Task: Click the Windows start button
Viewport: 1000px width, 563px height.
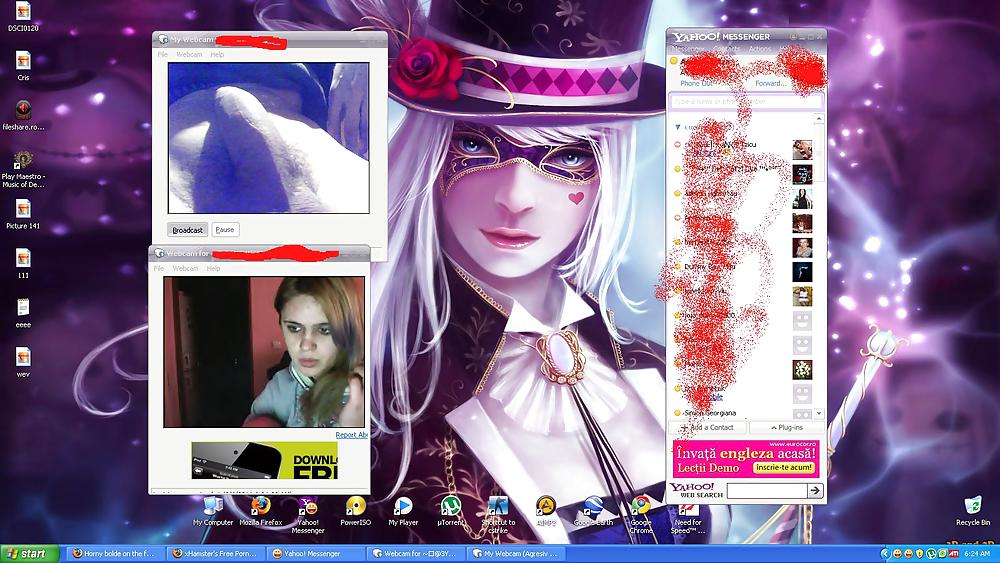Action: point(29,553)
